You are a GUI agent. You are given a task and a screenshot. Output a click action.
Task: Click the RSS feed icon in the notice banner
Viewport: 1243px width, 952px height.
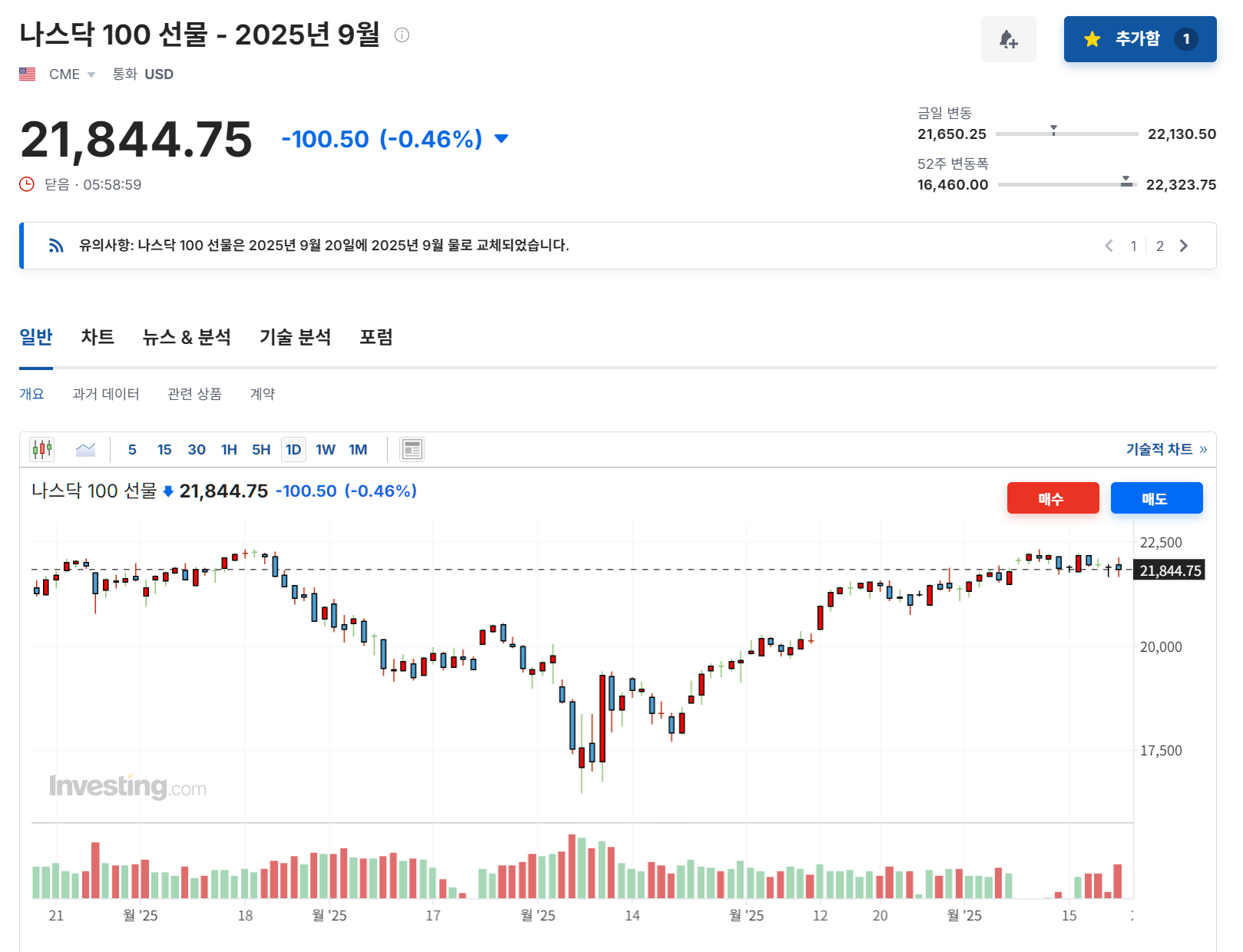point(55,245)
